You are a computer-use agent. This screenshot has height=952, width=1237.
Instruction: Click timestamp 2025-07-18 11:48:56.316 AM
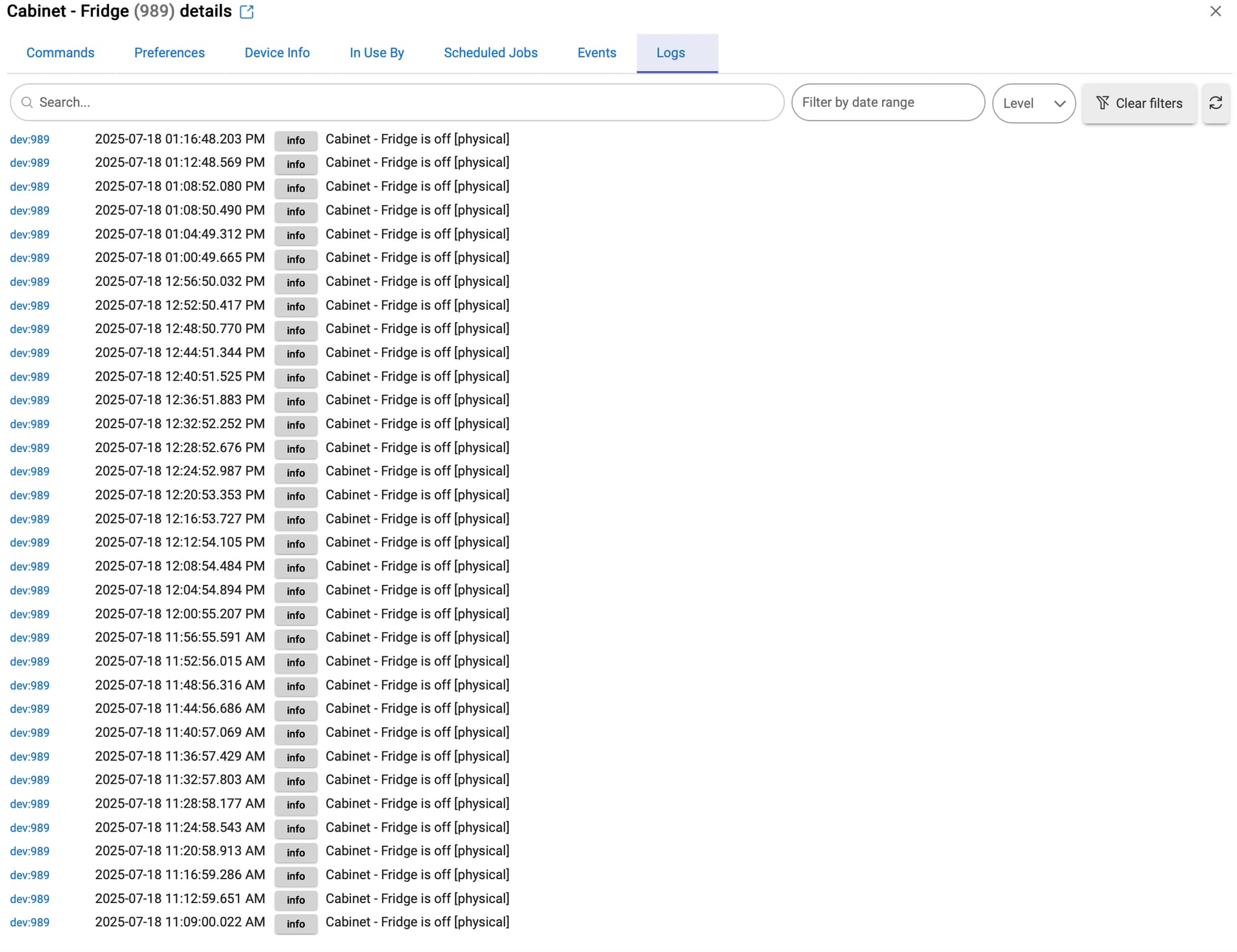[x=180, y=685]
